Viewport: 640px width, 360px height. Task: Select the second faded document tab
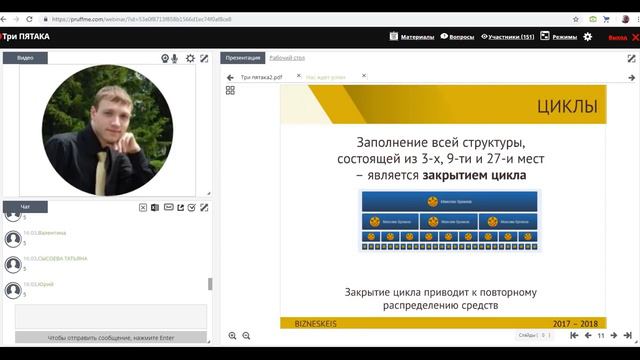point(326,77)
